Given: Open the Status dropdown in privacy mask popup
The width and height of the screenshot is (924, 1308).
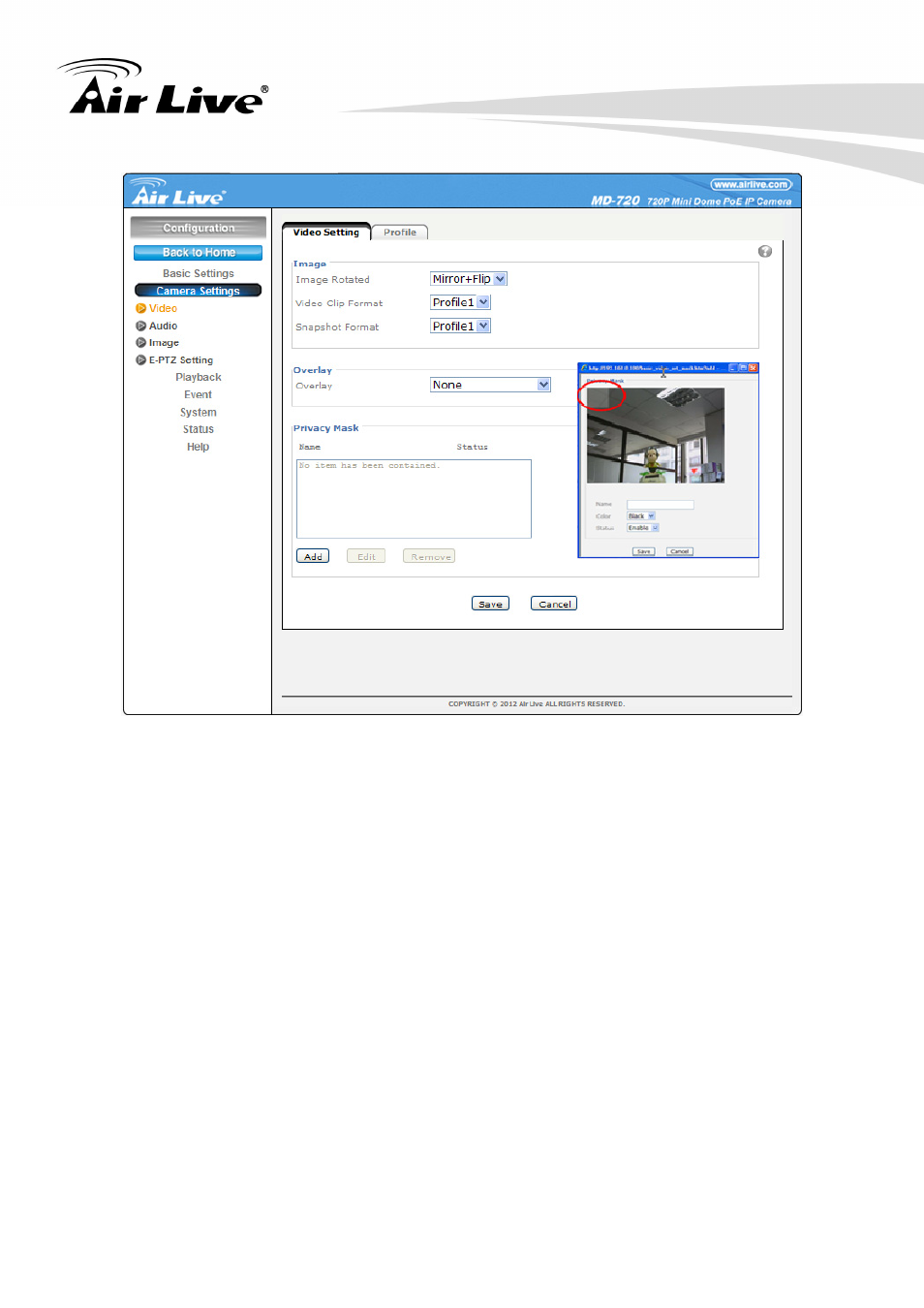Looking at the screenshot, I should [x=643, y=528].
